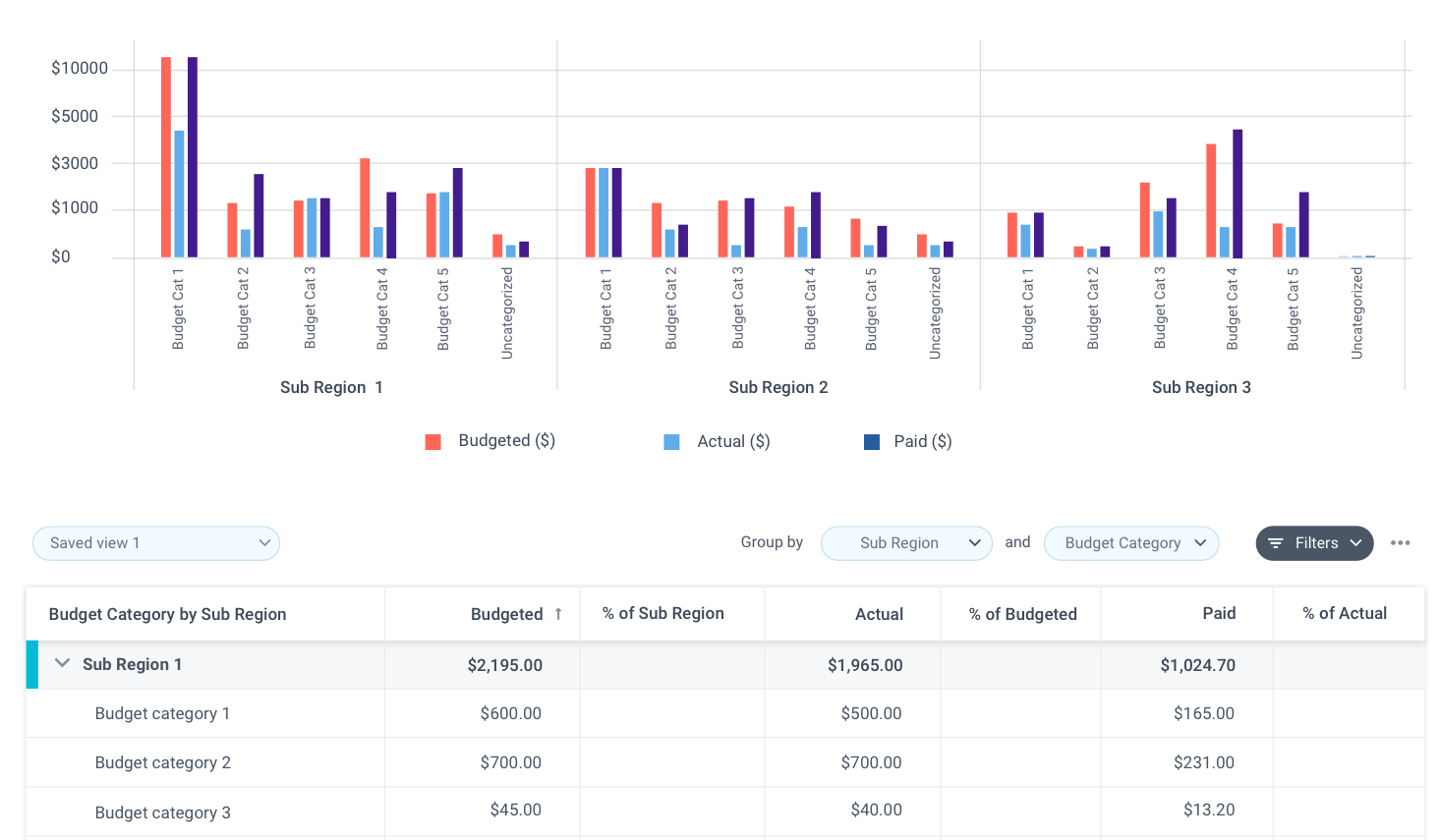Click the % of Budgeted header
This screenshot has width=1440, height=840.
point(1022,614)
